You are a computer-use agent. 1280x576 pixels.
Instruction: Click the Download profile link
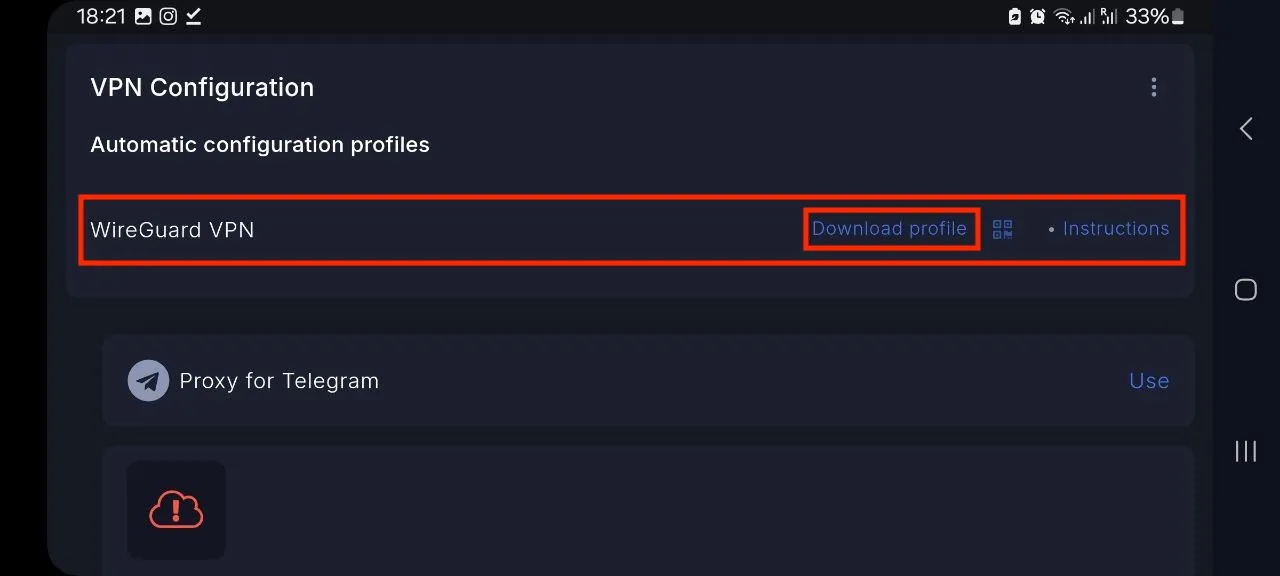[x=889, y=228]
